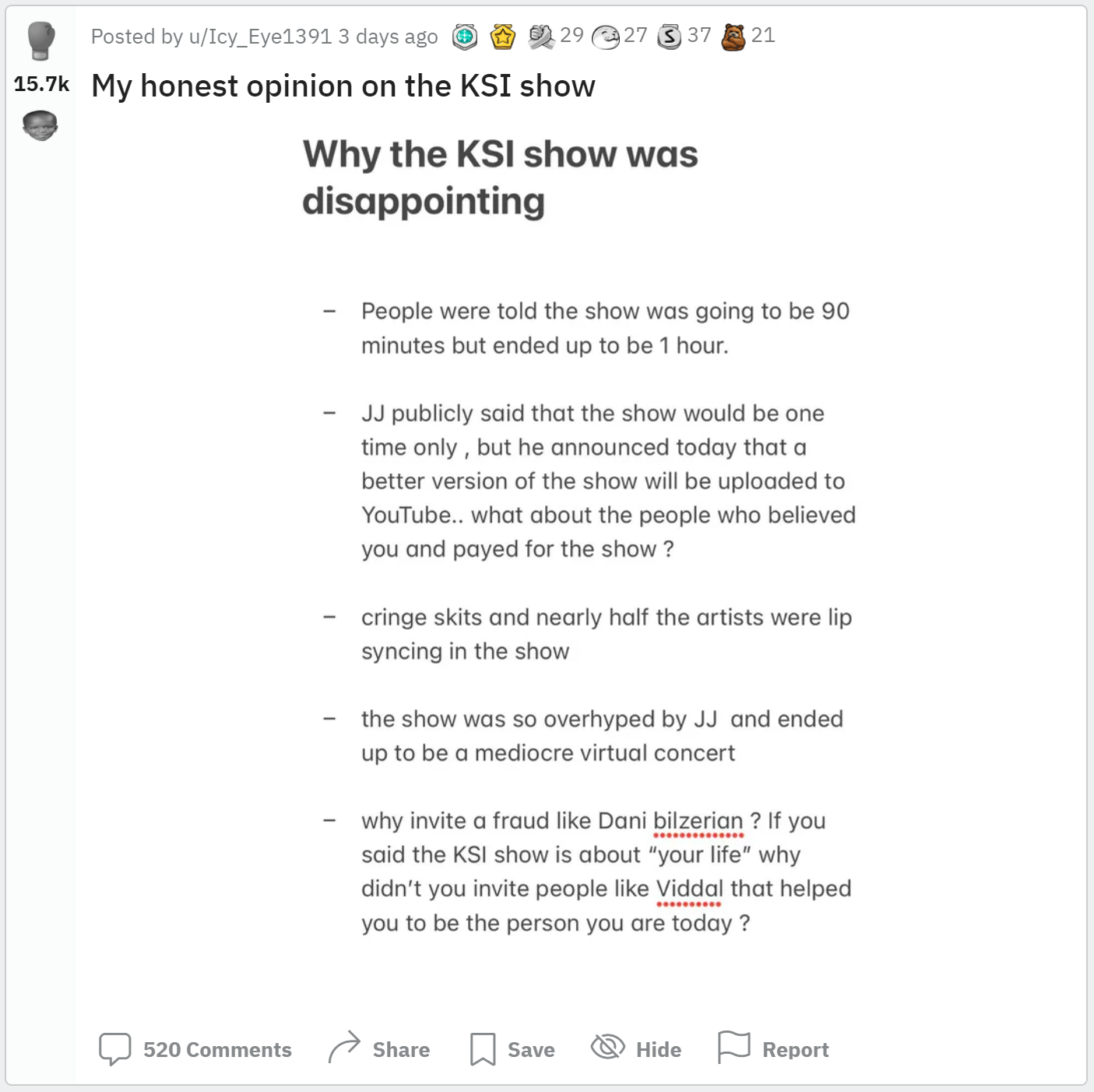
Task: Select the arm-wrestling award with 29 count
Action: 541,37
